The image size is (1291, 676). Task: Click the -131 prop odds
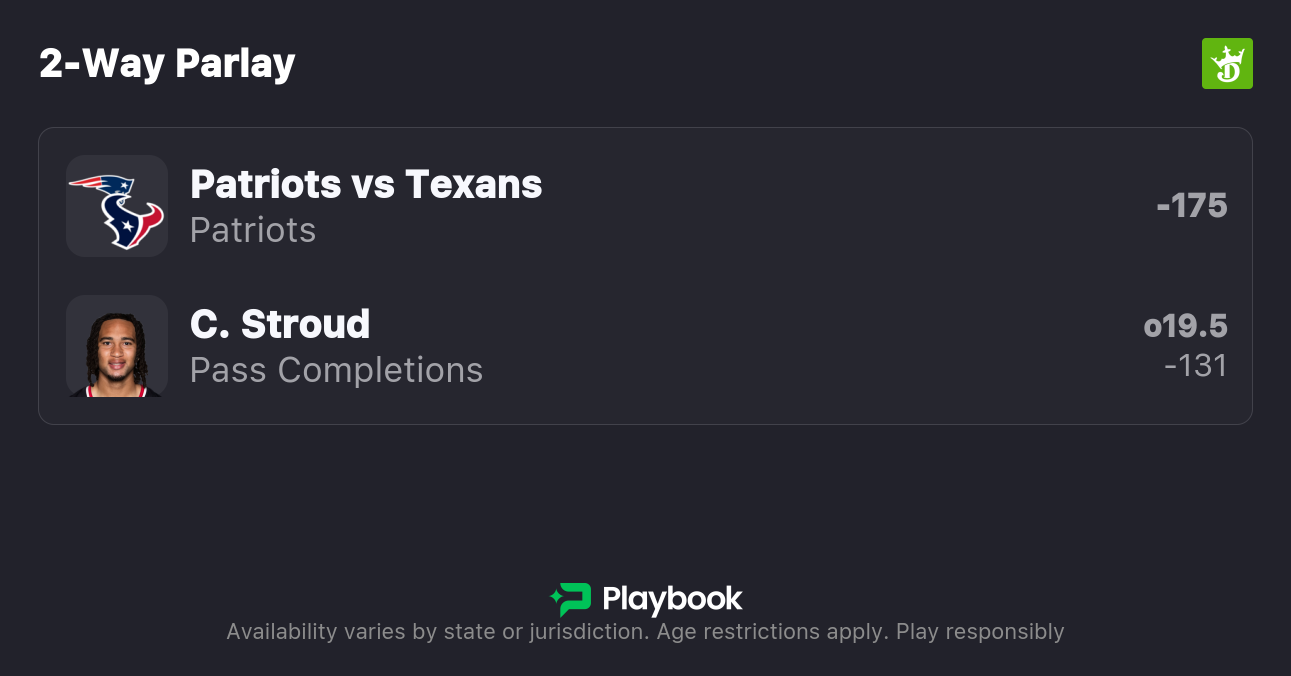[x=1195, y=366]
